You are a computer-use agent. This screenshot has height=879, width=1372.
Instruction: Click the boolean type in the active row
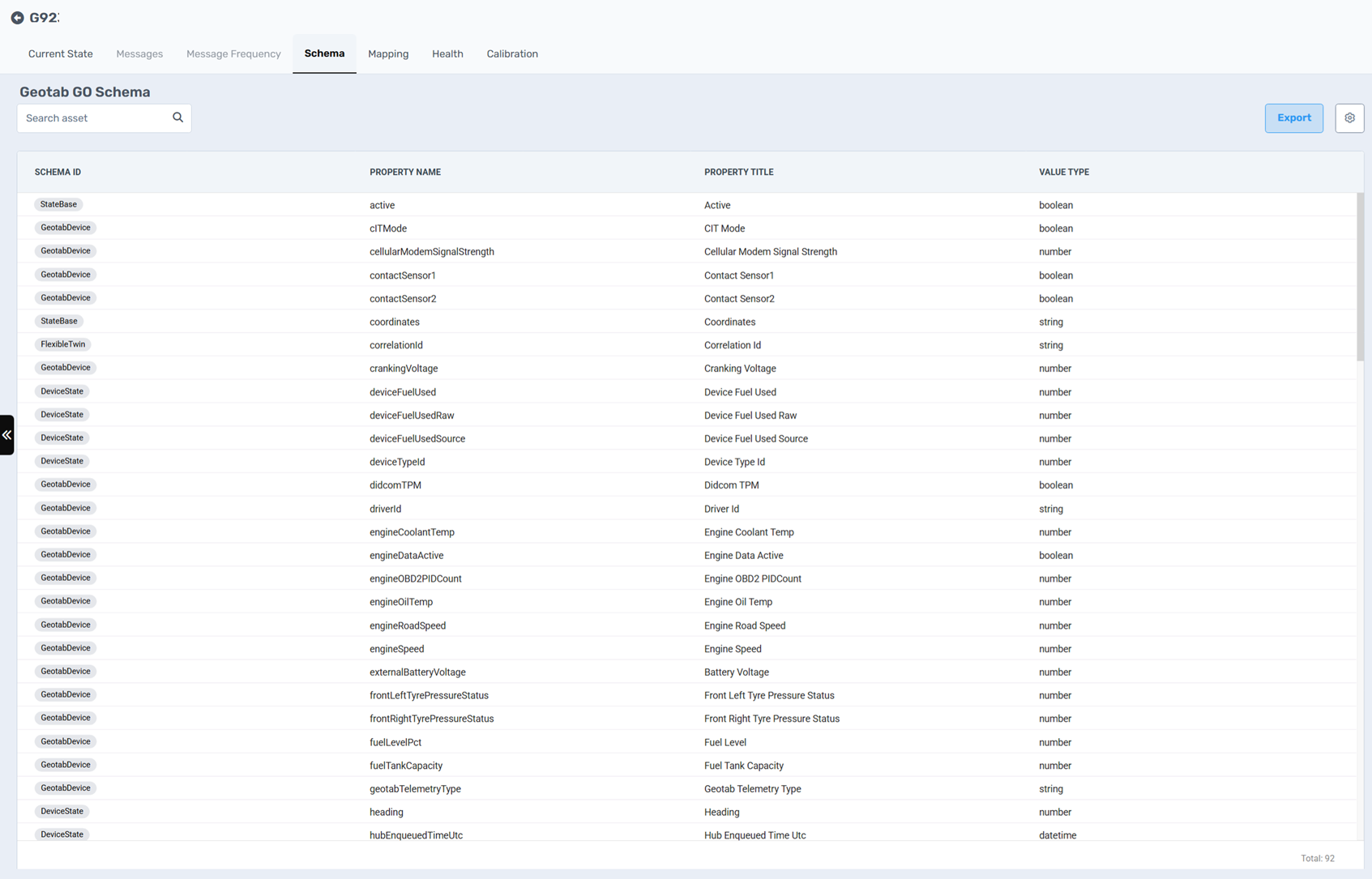1056,206
